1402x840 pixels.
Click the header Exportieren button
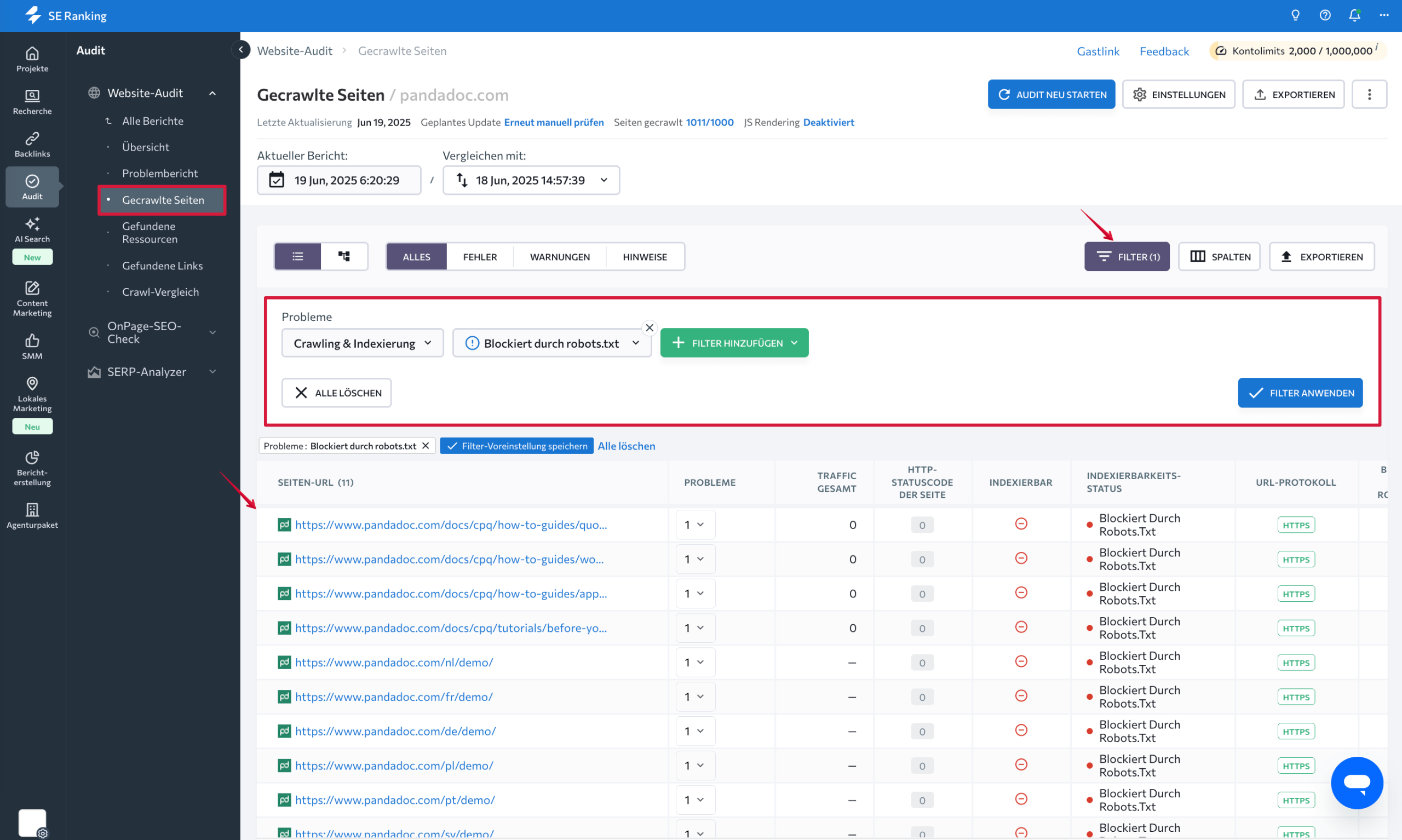click(x=1294, y=95)
